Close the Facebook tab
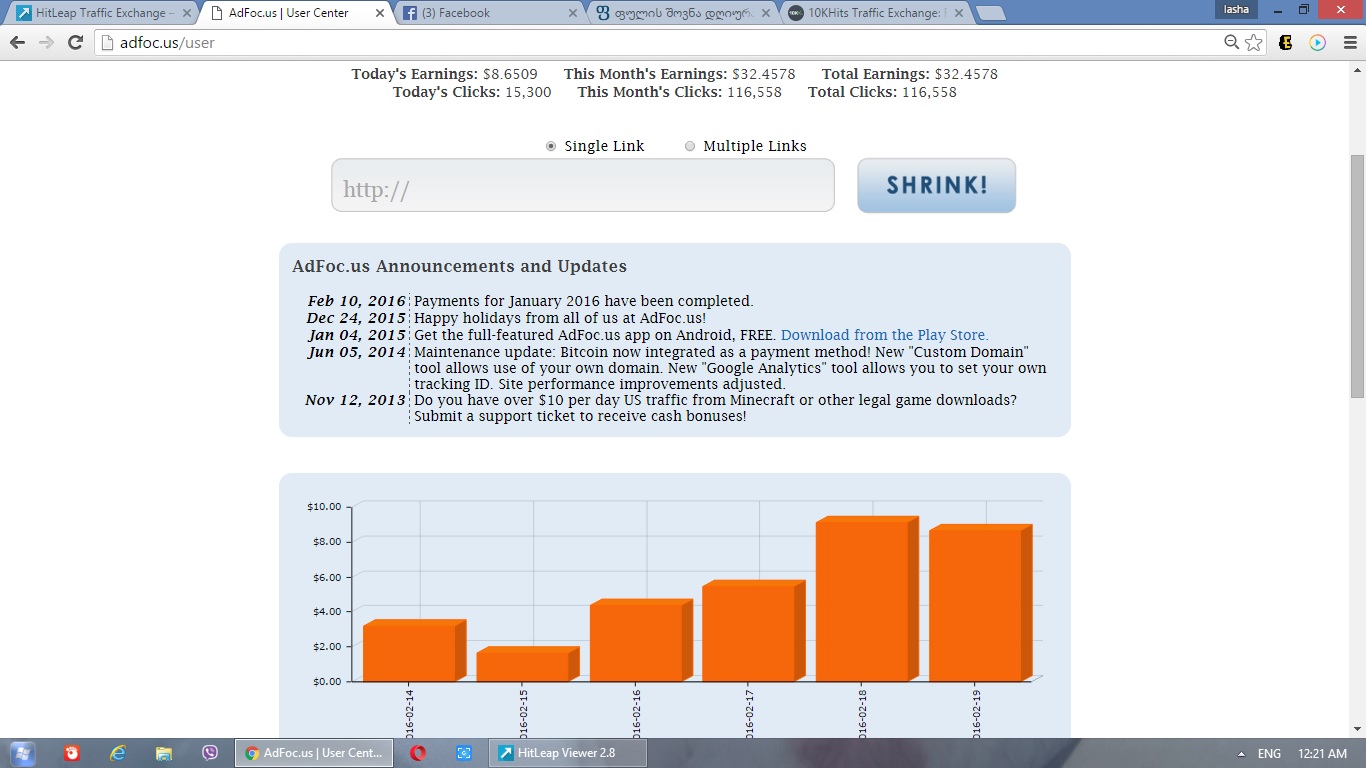The image size is (1366, 768). 573,13
